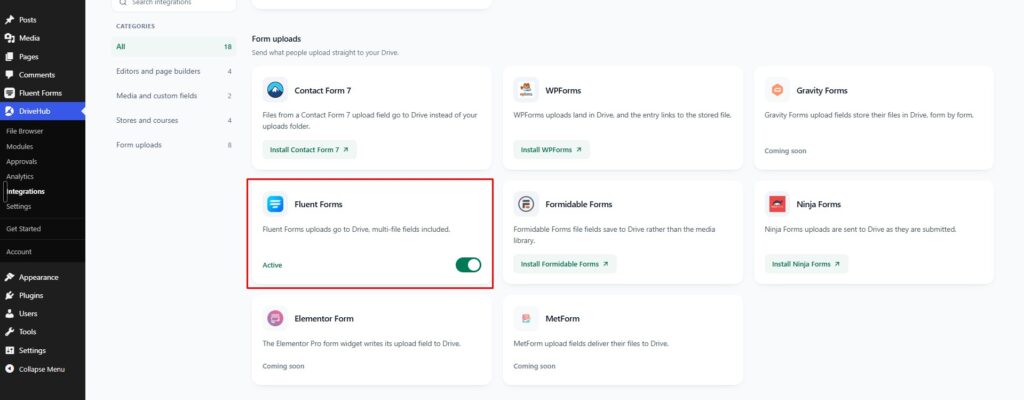Open Fluent Forms in the sidebar
Viewport: 1024px width, 400px height.
click(x=42, y=93)
